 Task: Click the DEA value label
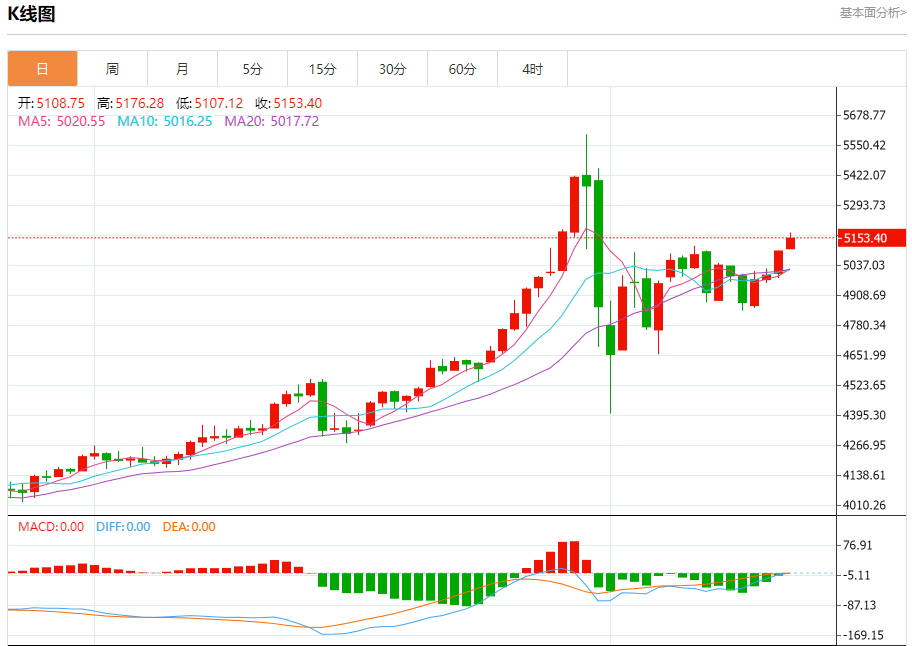click(x=189, y=527)
